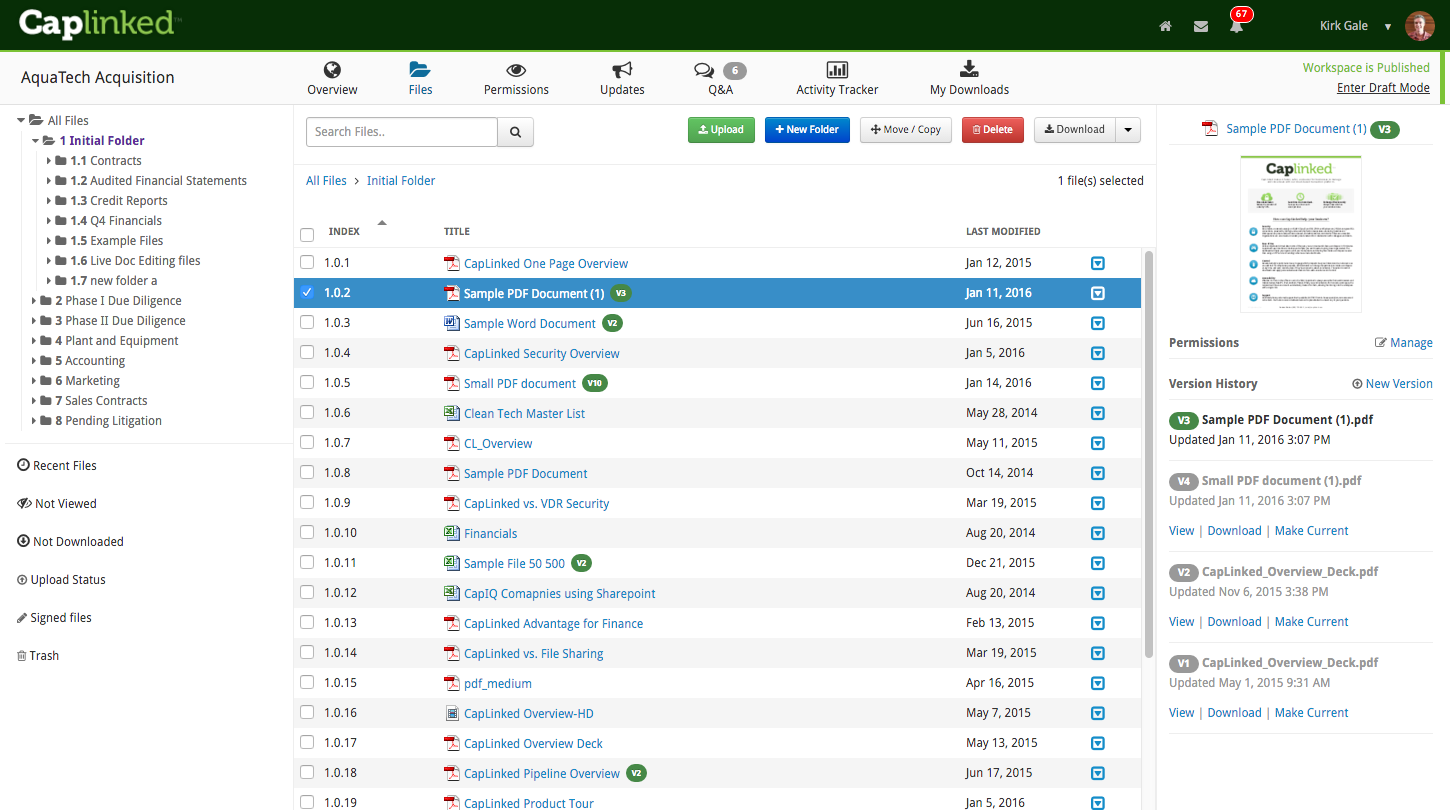The width and height of the screenshot is (1450, 810).
Task: Click the PDF icon beside pdf_medium
Action: 451,683
